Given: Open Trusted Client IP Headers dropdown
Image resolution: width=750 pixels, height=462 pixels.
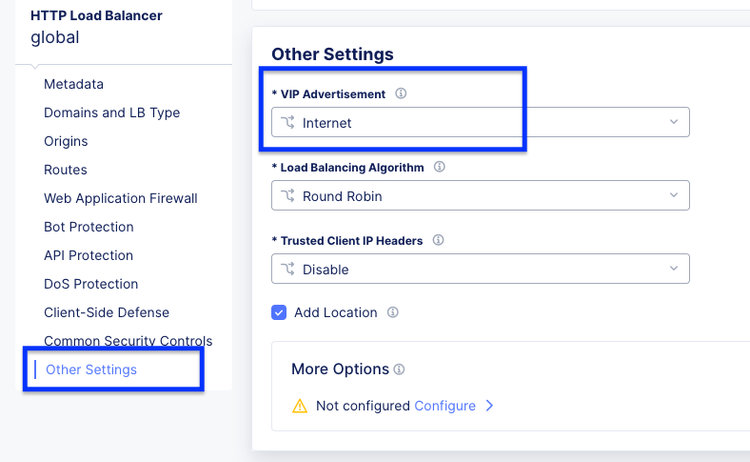Looking at the screenshot, I should coord(480,269).
